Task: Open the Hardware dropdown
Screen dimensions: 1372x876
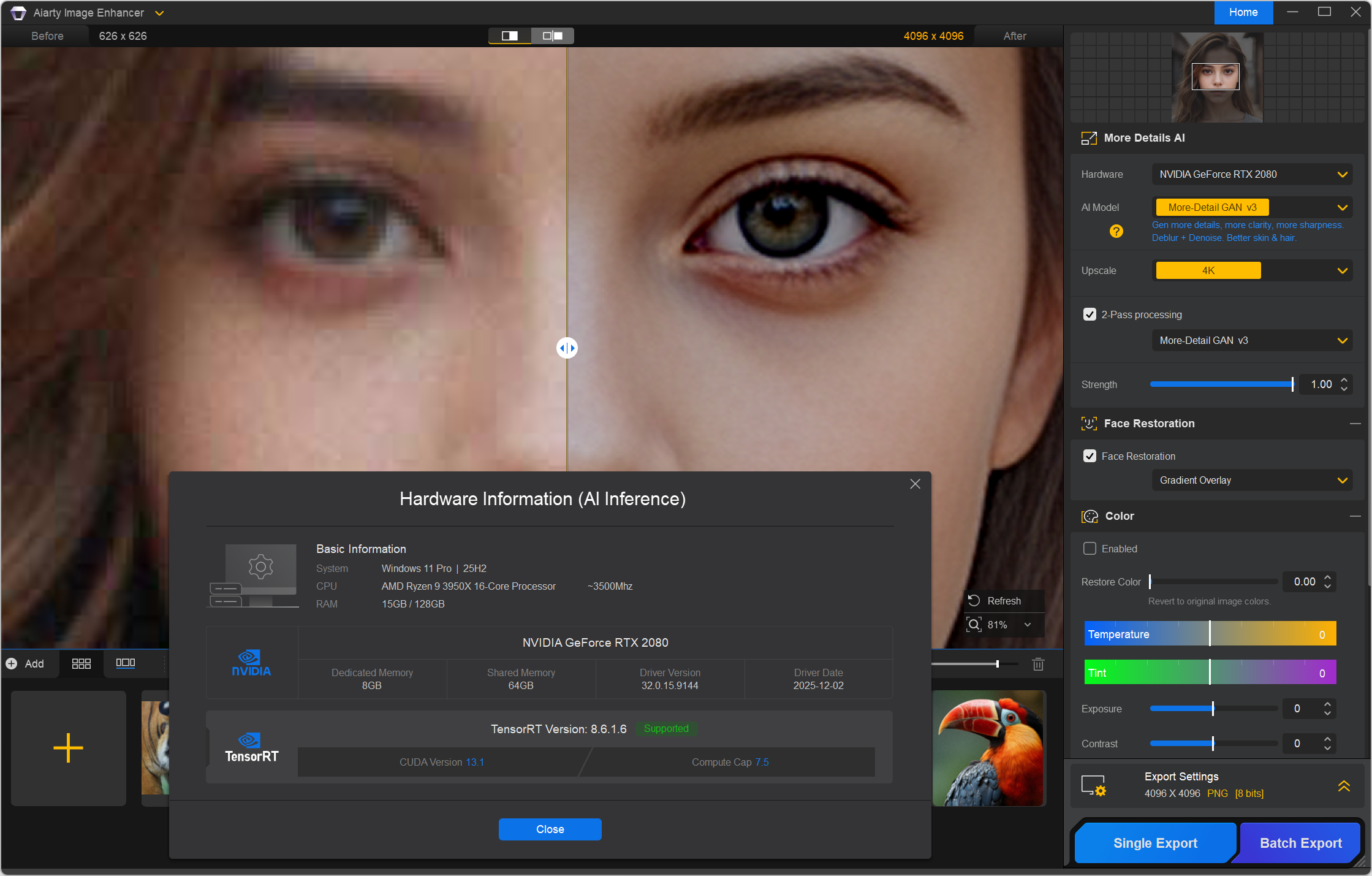Action: pos(1252,174)
